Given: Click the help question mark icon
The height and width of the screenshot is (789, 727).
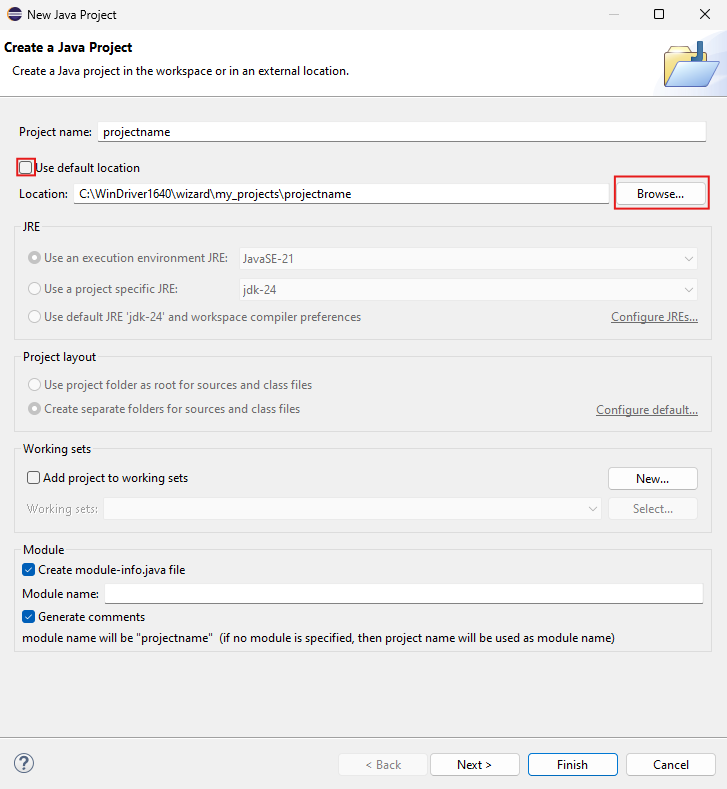Looking at the screenshot, I should pyautogui.click(x=24, y=763).
